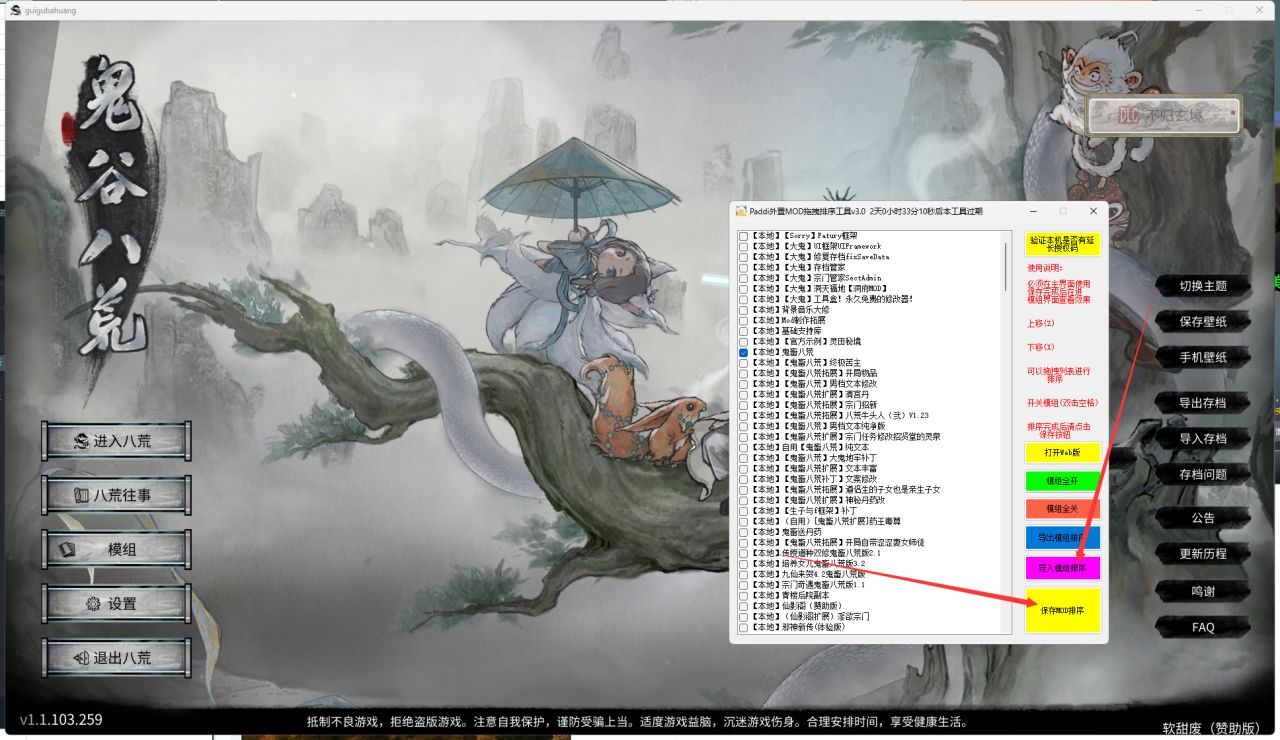Open the 公告 announcements

point(1203,518)
